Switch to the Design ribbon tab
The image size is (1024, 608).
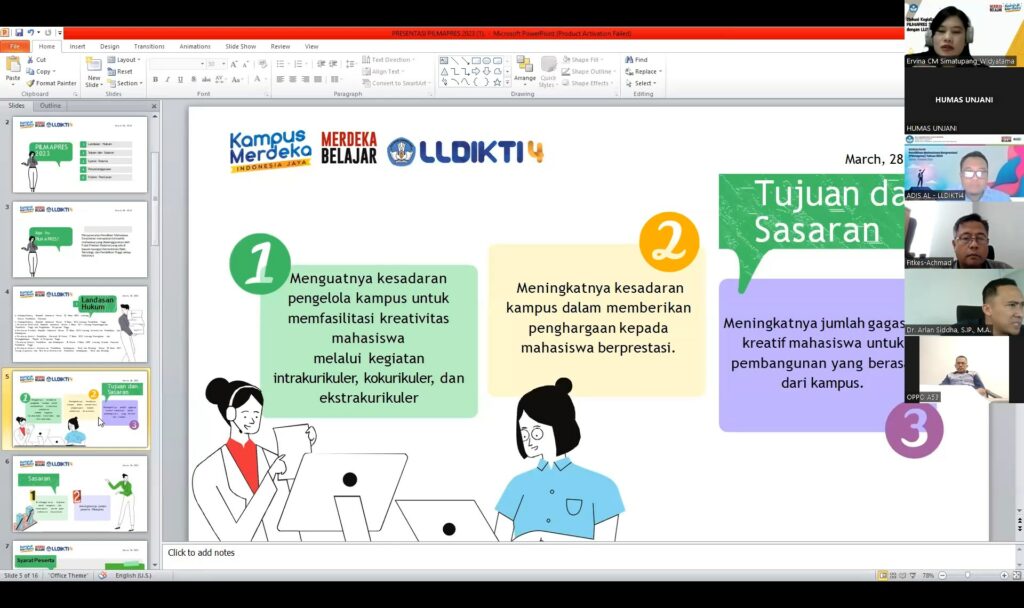[x=110, y=46]
